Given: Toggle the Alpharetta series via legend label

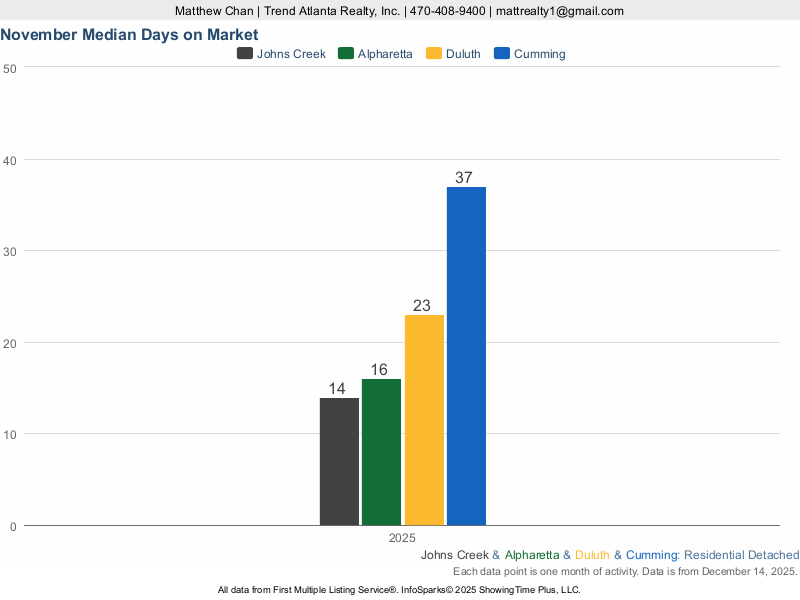Looking at the screenshot, I should (385, 54).
